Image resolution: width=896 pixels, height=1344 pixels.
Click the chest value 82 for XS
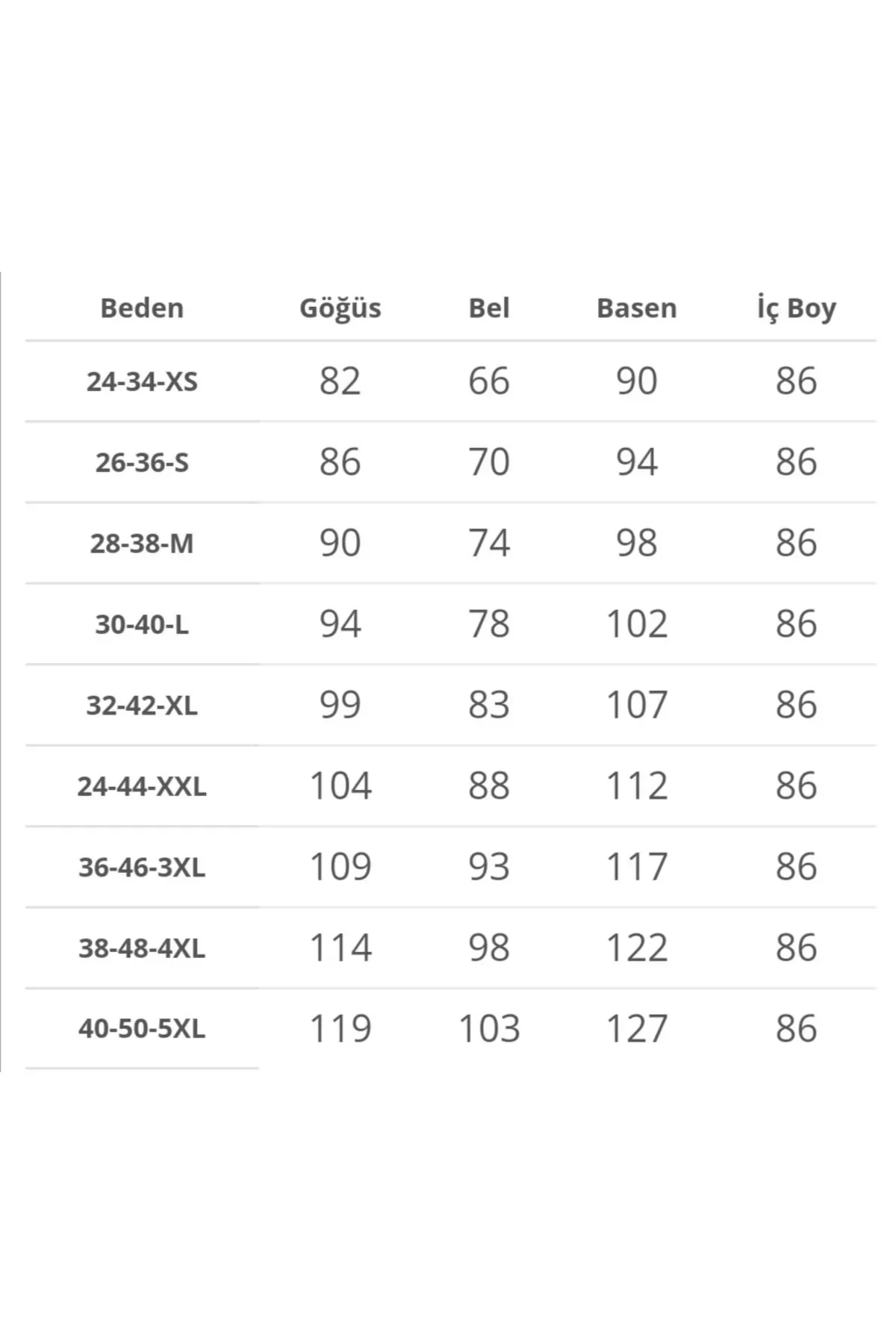coord(340,381)
